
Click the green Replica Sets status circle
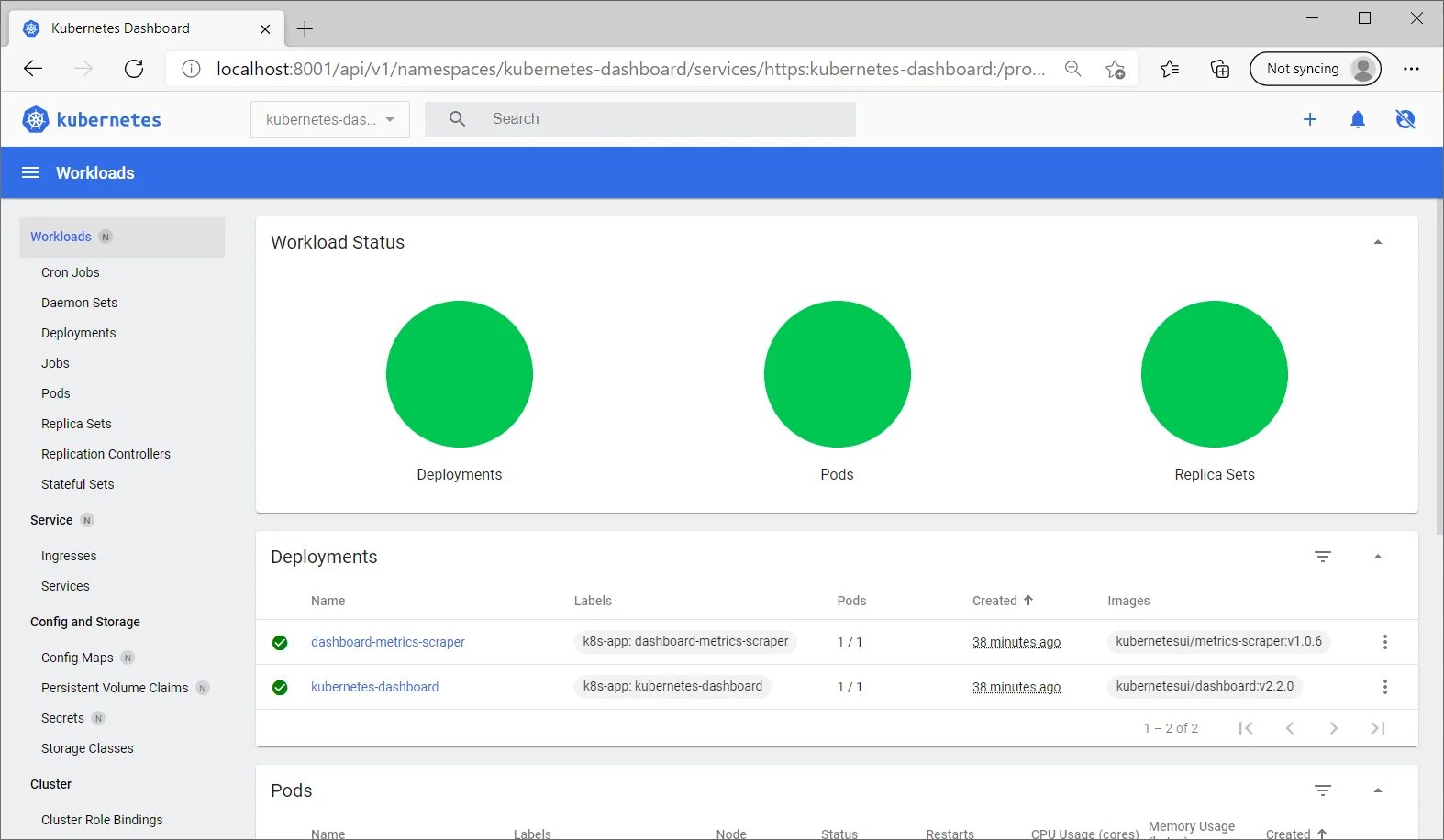pos(1214,374)
